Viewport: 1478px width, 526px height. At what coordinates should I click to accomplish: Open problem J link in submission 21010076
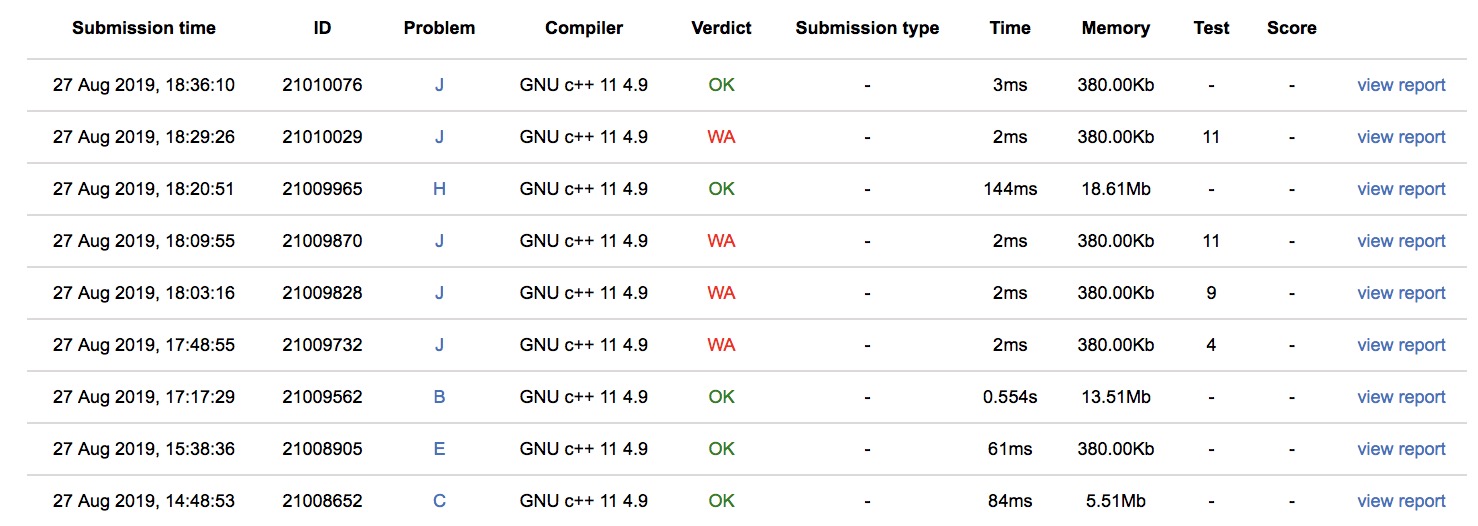click(x=439, y=85)
